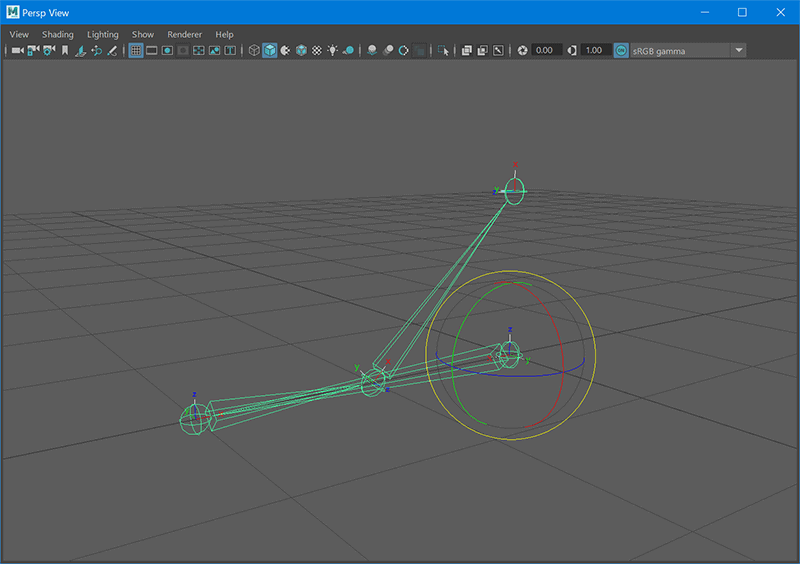Open the Renderer menu

point(185,34)
